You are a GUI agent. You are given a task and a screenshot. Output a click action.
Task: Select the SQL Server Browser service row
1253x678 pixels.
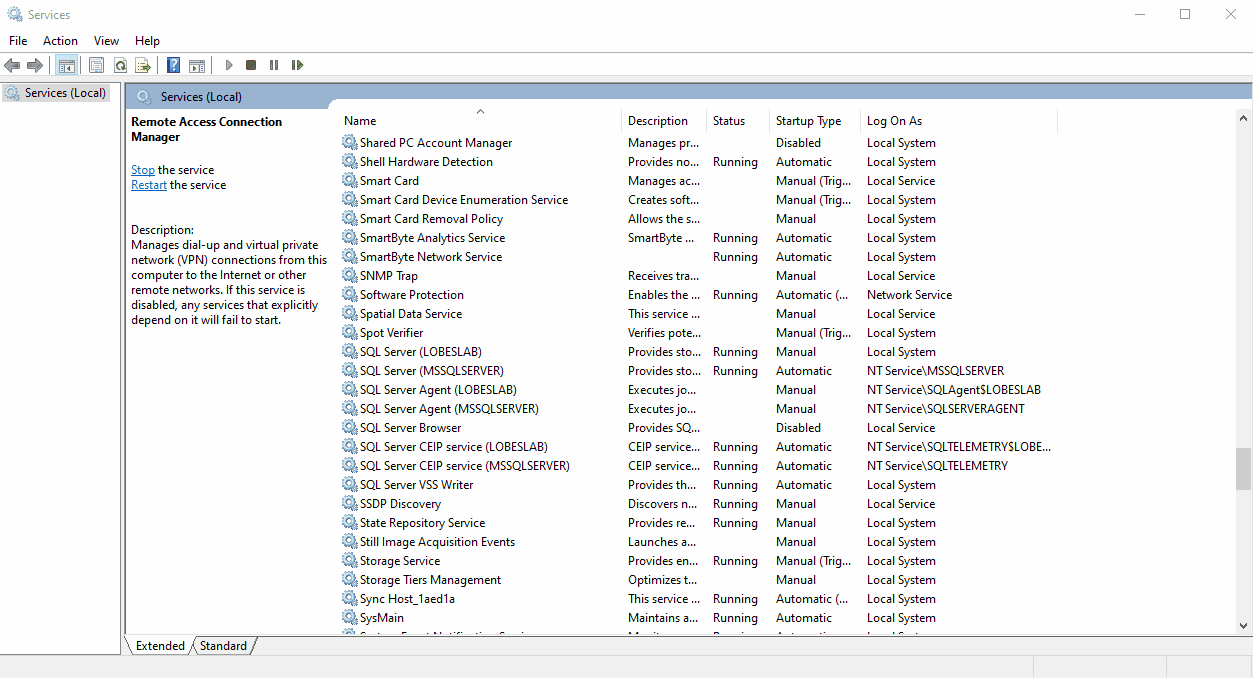coord(410,428)
